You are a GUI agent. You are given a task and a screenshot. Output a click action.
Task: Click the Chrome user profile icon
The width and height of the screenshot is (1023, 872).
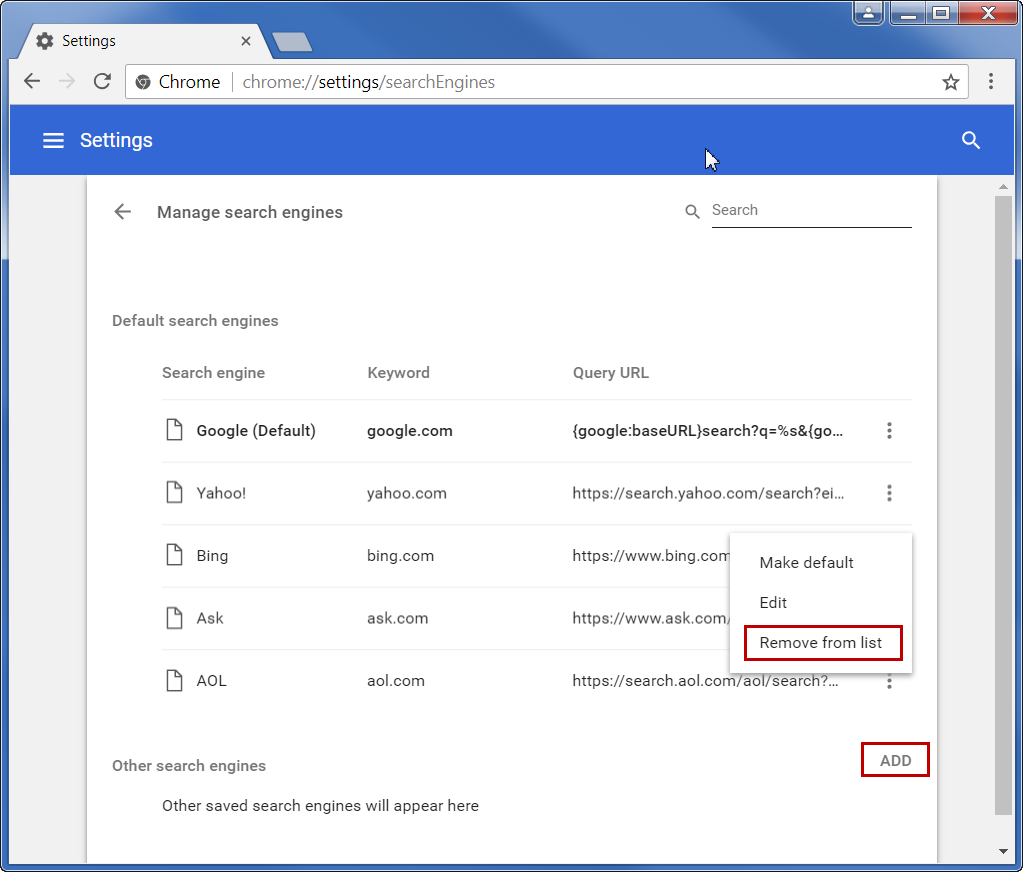tap(868, 13)
